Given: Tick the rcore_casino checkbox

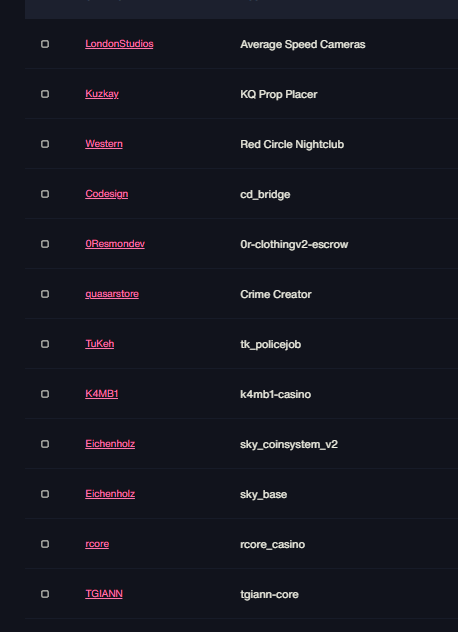Looking at the screenshot, I should point(45,544).
